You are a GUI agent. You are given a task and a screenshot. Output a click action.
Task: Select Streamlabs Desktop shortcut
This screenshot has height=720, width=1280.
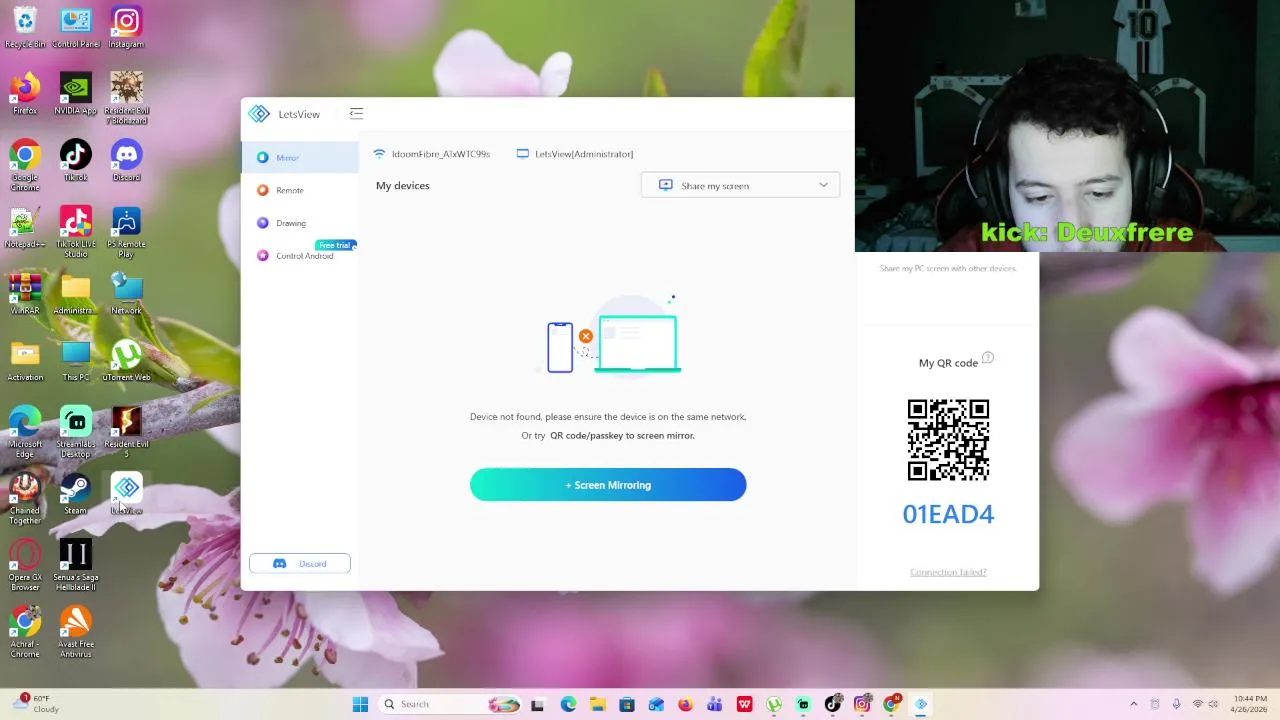click(76, 432)
